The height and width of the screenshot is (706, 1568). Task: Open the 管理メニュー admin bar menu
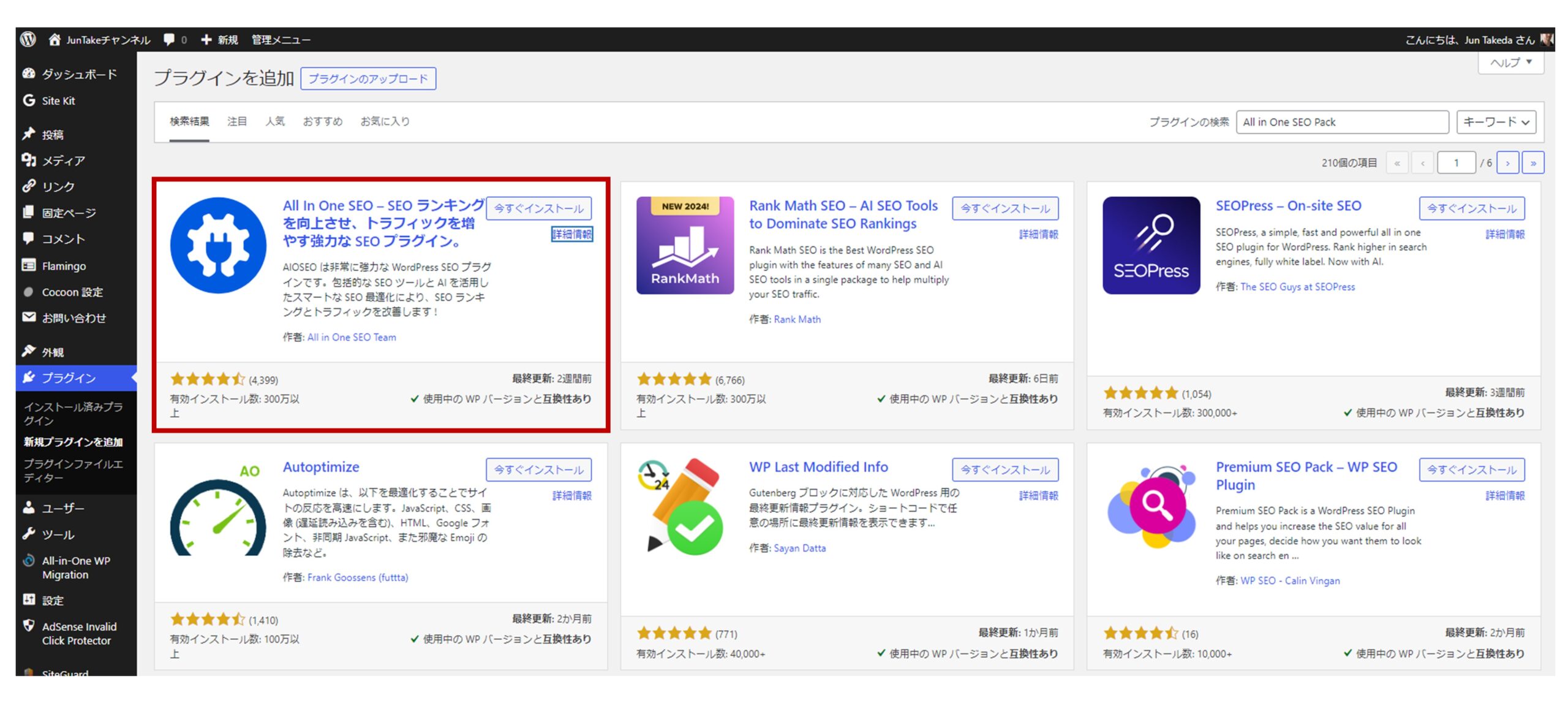(281, 39)
